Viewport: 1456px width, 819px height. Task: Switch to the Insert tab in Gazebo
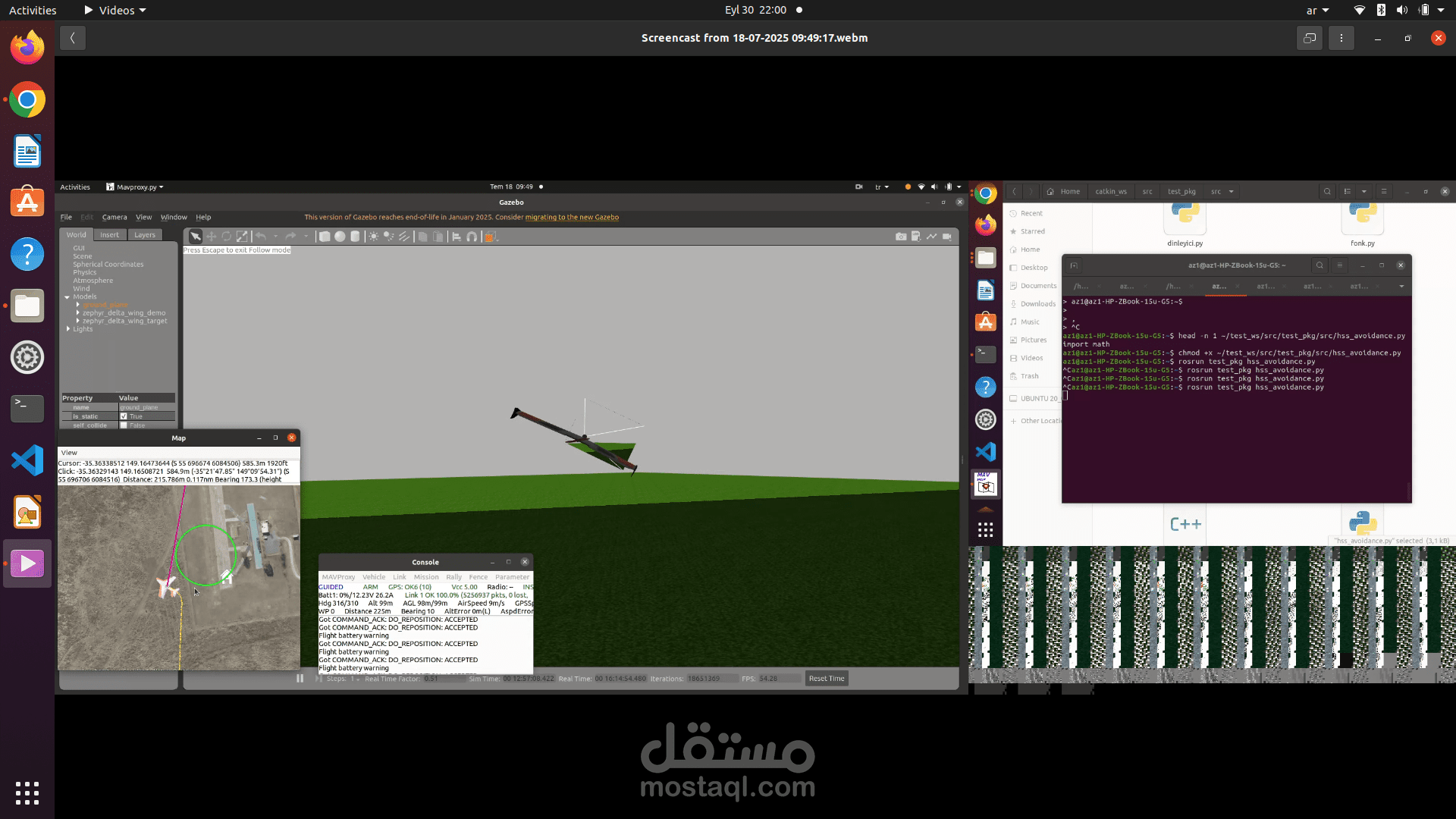tap(110, 235)
